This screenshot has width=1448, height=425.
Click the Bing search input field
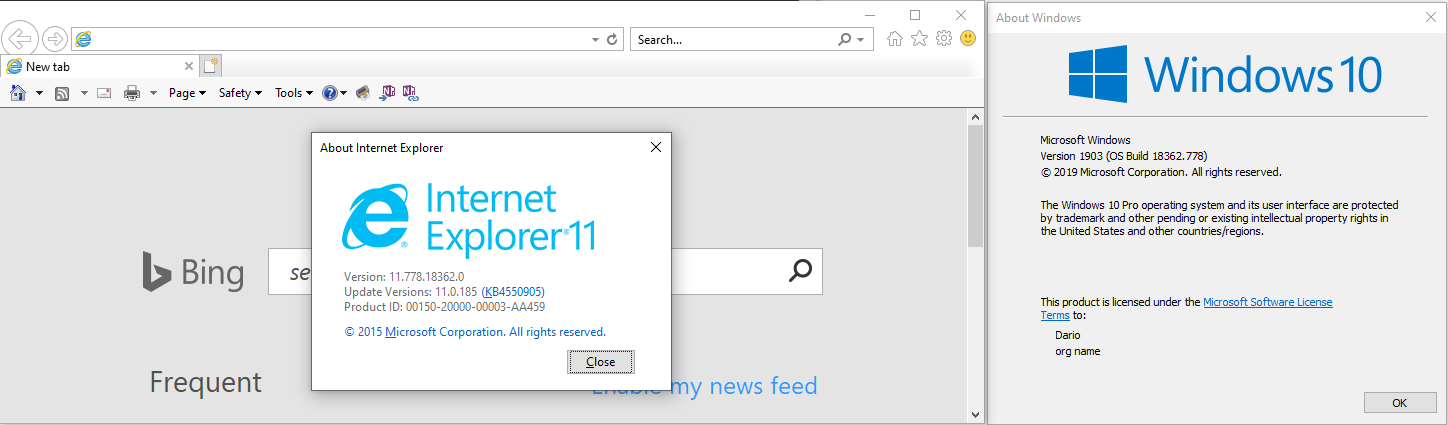pyautogui.click(x=545, y=270)
